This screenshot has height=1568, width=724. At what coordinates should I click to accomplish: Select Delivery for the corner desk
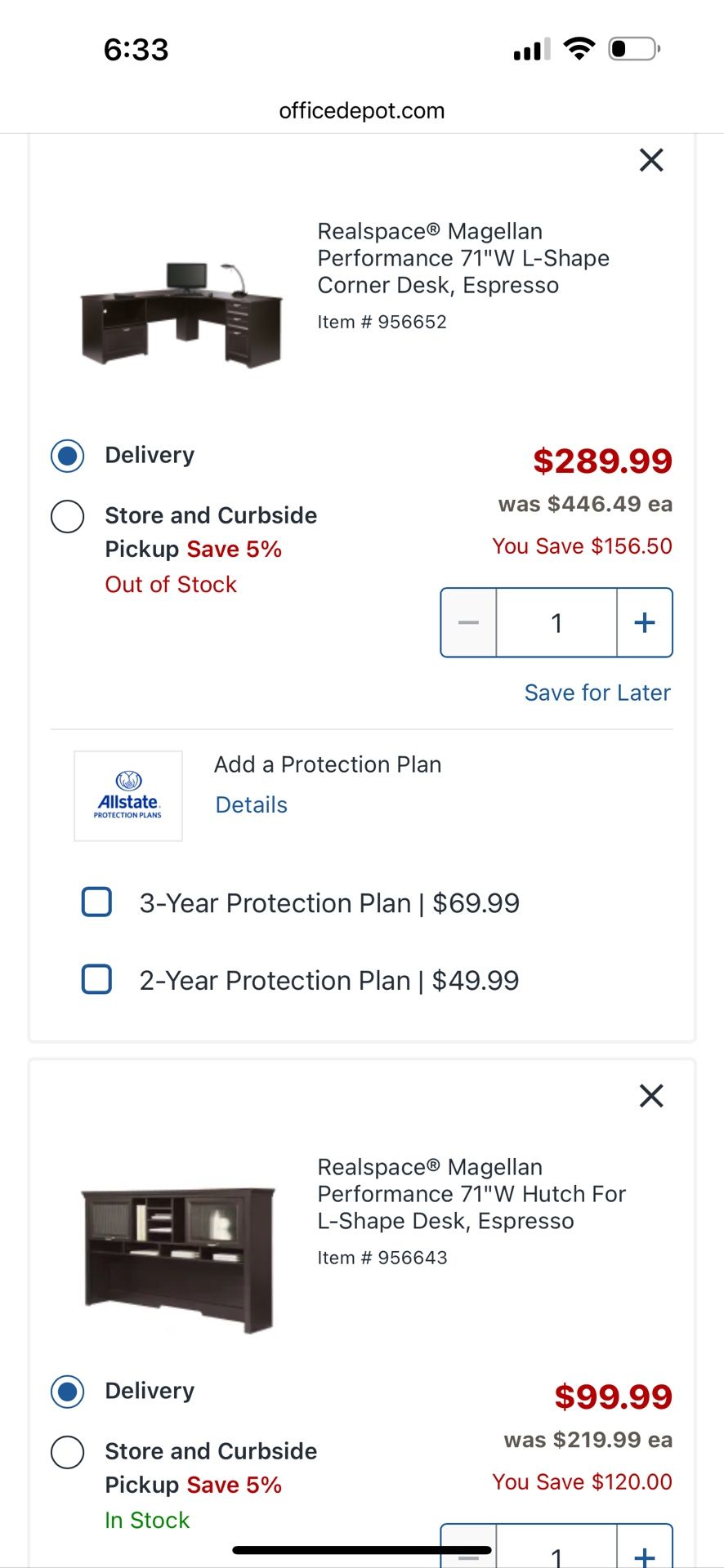point(68,456)
